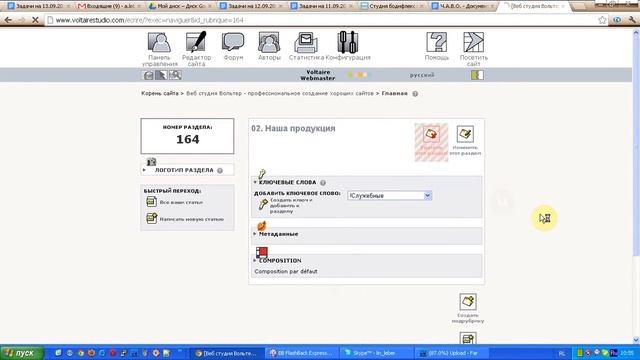Image resolution: width=640 pixels, height=360 pixels.
Task: Switch to Входящие (9) Gmail tab
Action: pos(109,6)
